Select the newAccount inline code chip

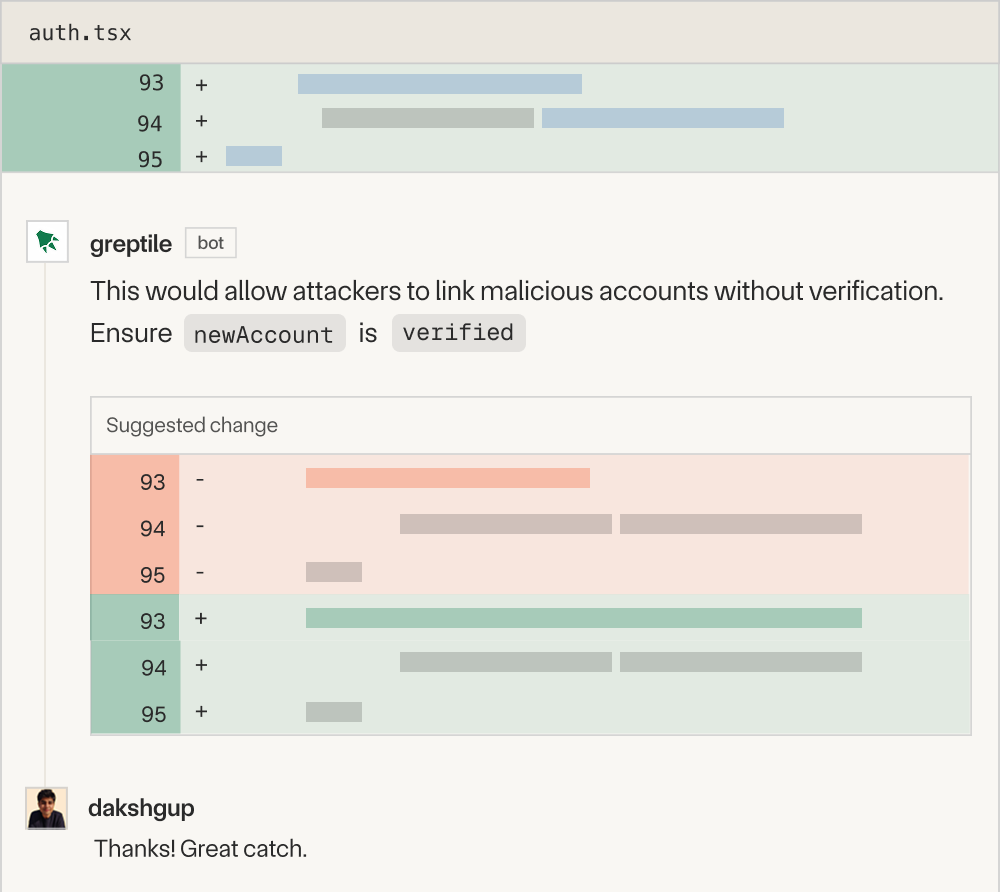[x=264, y=333]
